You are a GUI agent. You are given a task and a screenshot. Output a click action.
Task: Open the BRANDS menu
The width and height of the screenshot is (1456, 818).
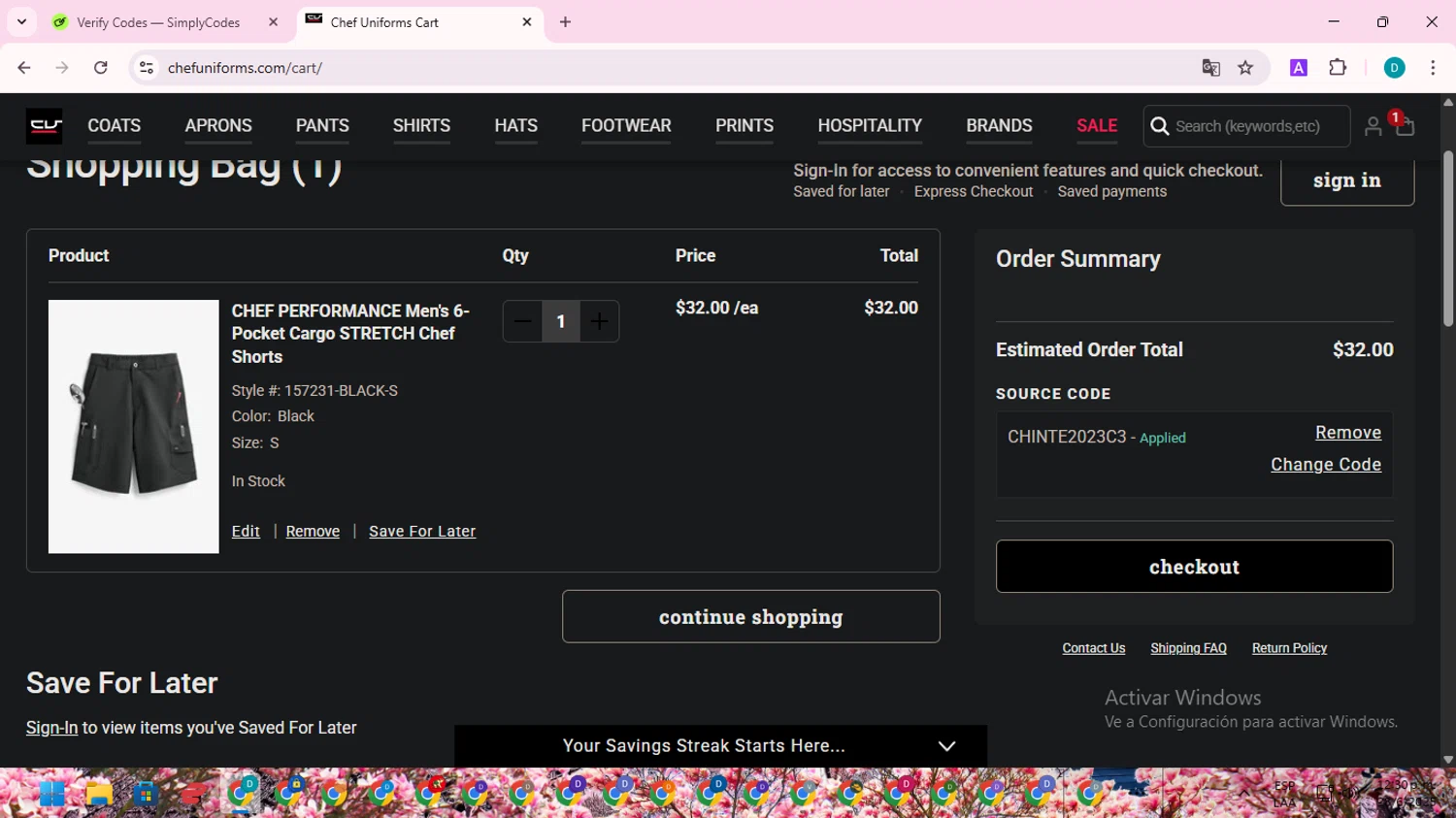click(999, 126)
